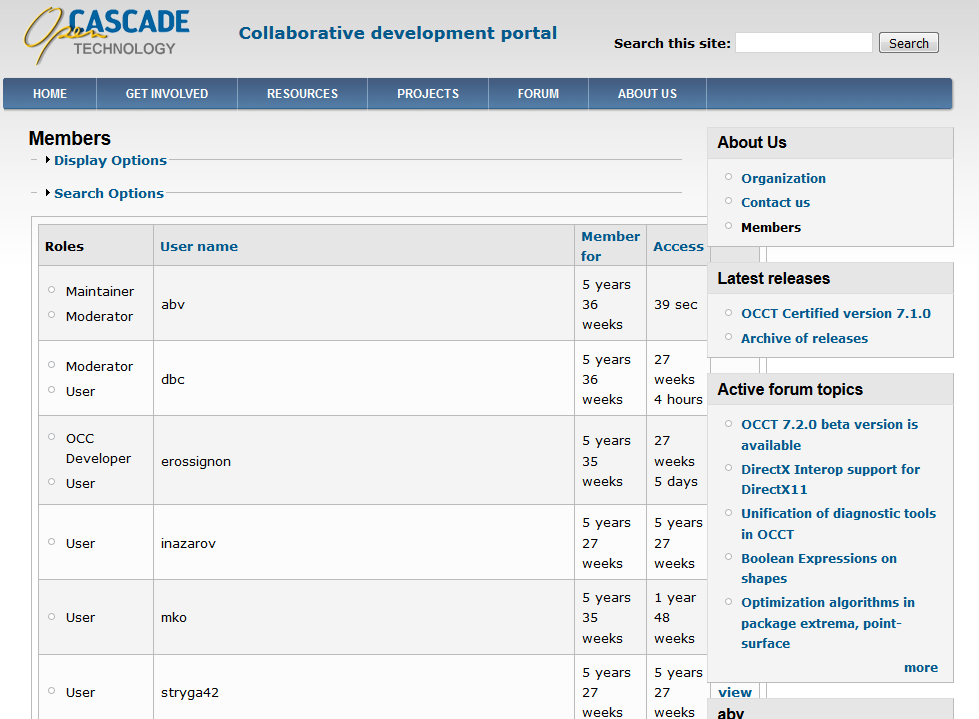Viewport: 979px width, 719px height.
Task: Open the GET INVOLVED menu
Action: [x=167, y=94]
